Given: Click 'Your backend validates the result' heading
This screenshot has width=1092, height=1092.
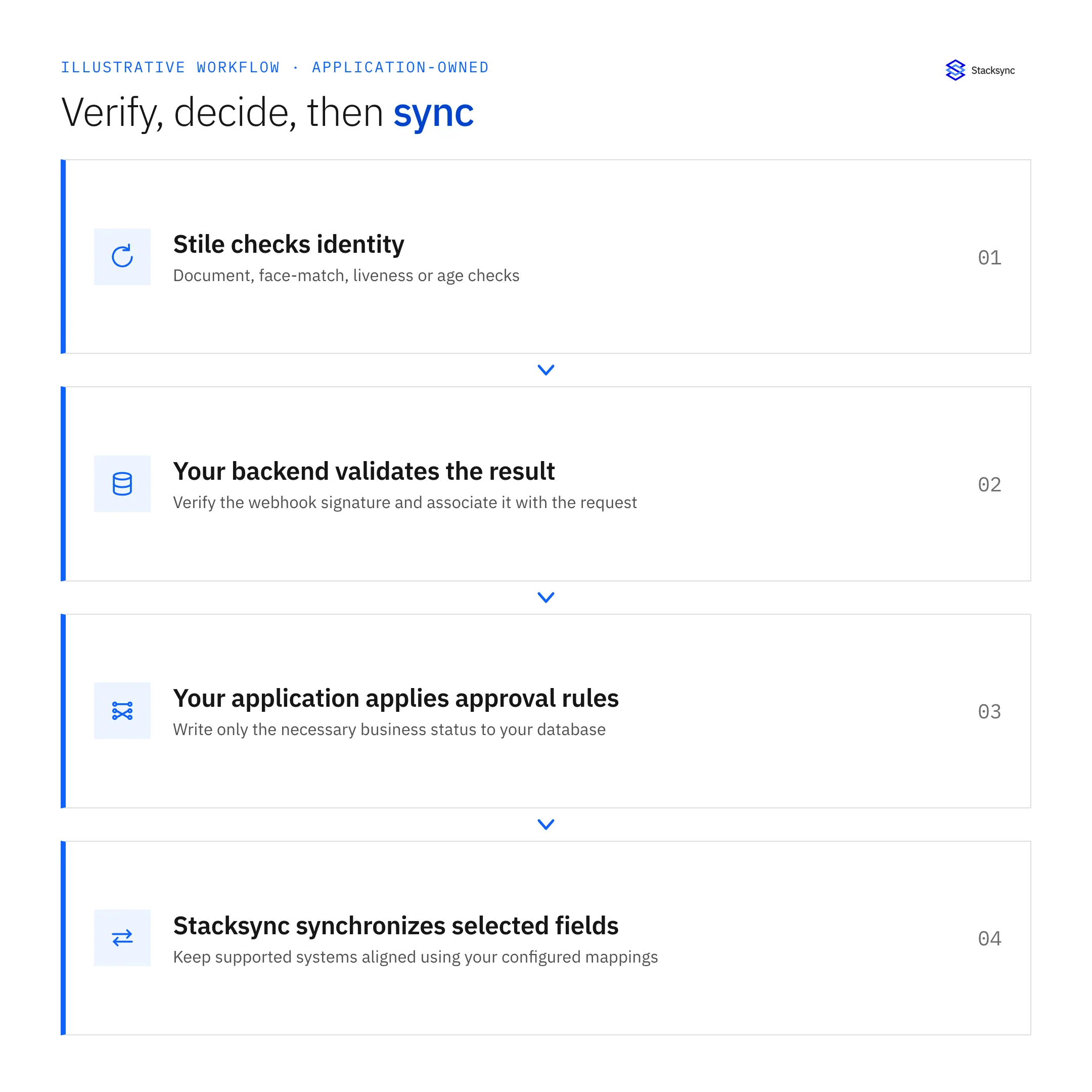Looking at the screenshot, I should (364, 471).
